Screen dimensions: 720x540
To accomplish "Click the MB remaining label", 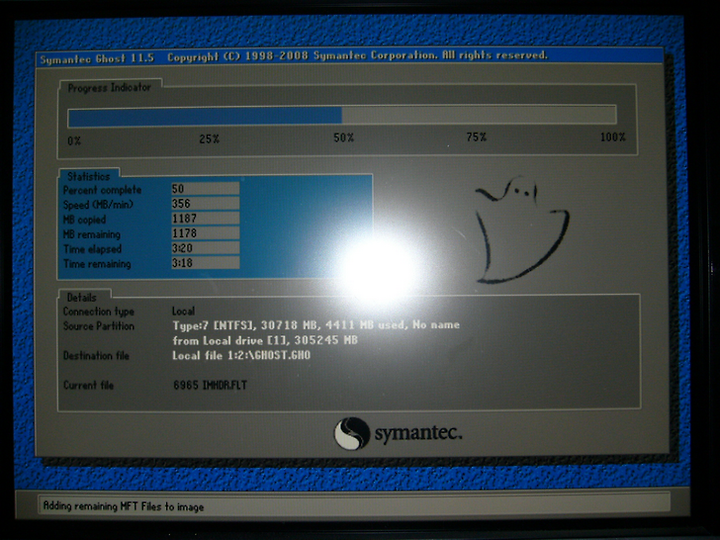I will coord(91,235).
